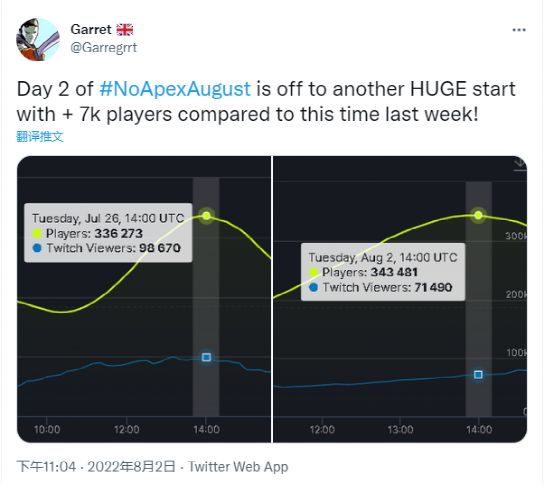Screen dimensions: 553x485
Task: Click the UK flag emoji beside Garret
Action: pos(125,30)
